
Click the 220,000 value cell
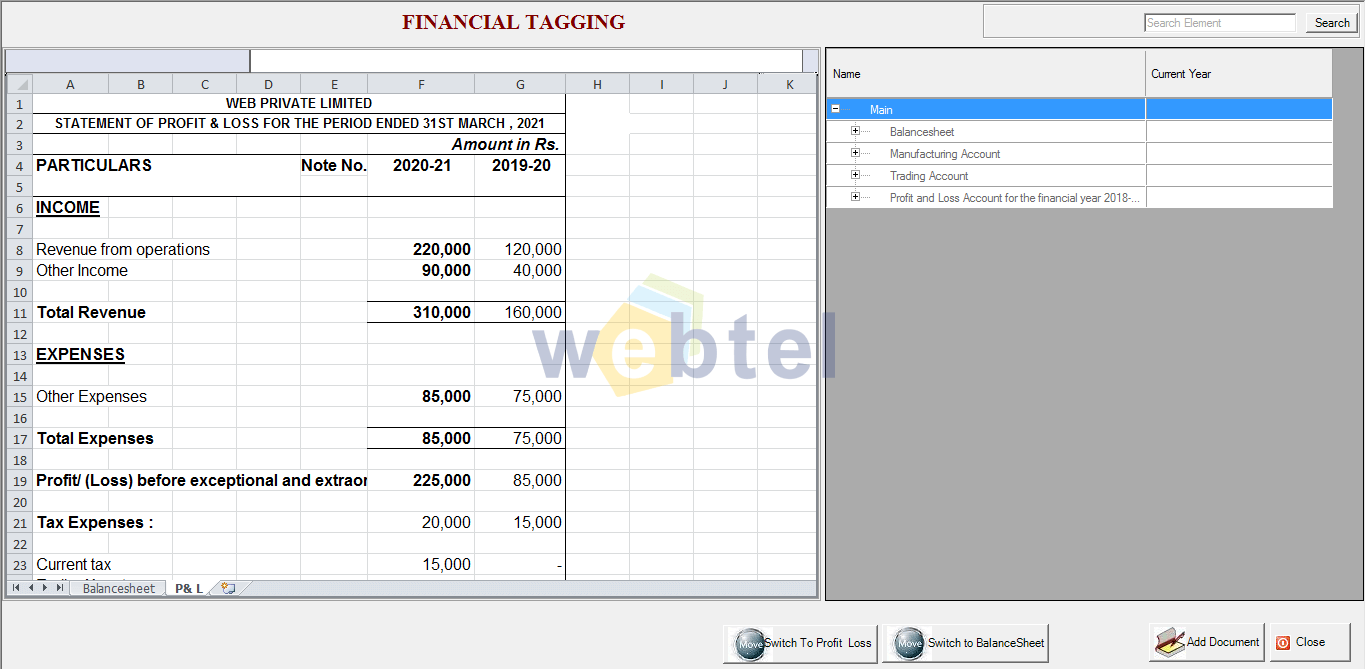point(421,249)
